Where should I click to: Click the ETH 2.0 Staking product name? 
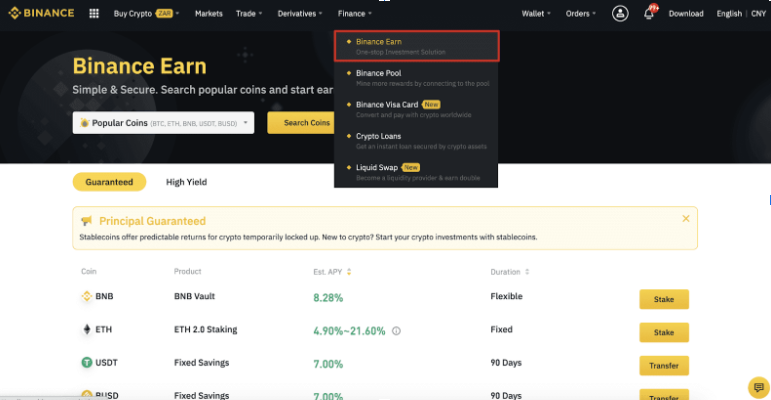[x=206, y=329]
